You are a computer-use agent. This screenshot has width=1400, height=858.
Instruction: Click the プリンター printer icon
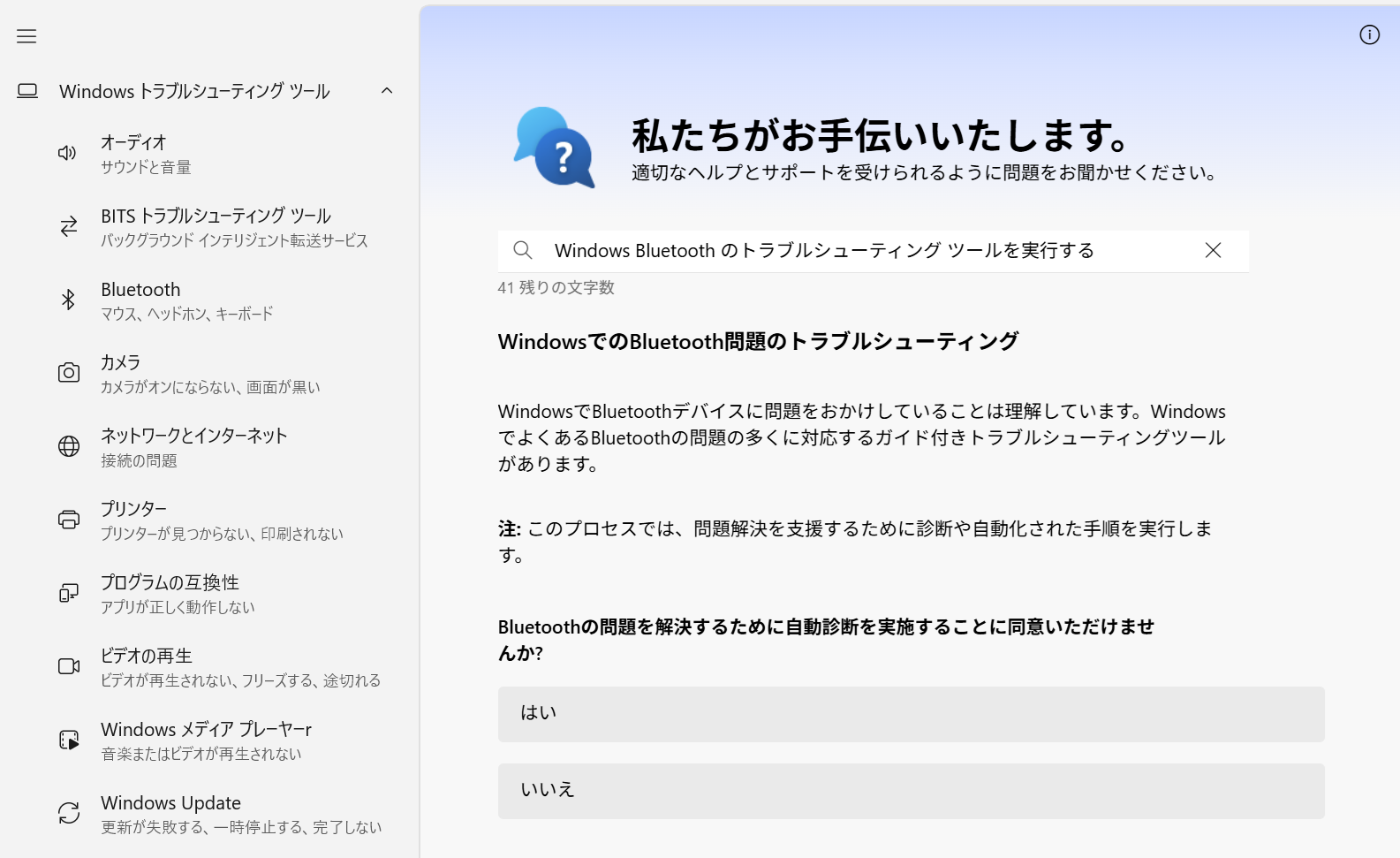pos(68,520)
